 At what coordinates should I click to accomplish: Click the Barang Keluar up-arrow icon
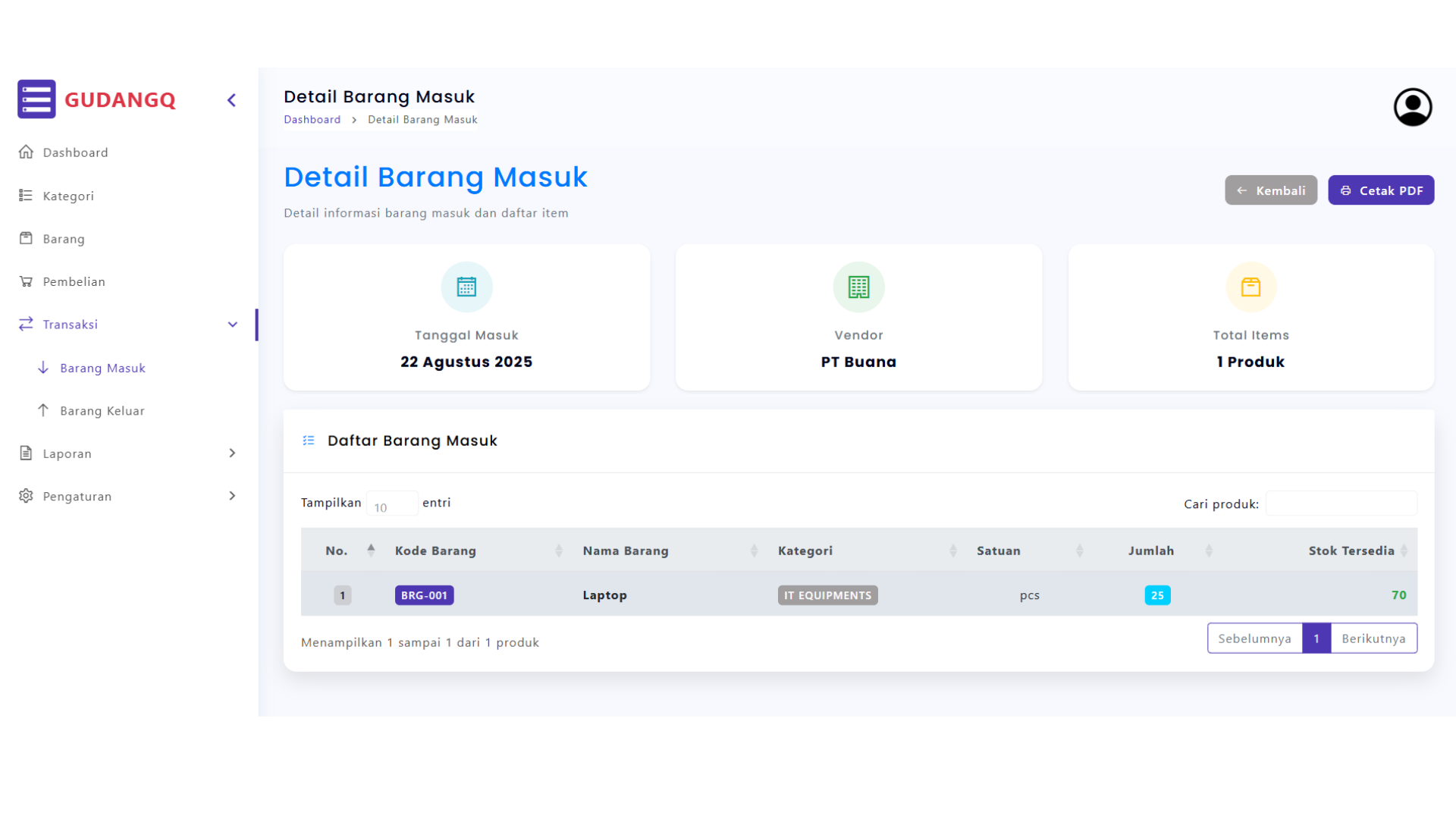(43, 410)
